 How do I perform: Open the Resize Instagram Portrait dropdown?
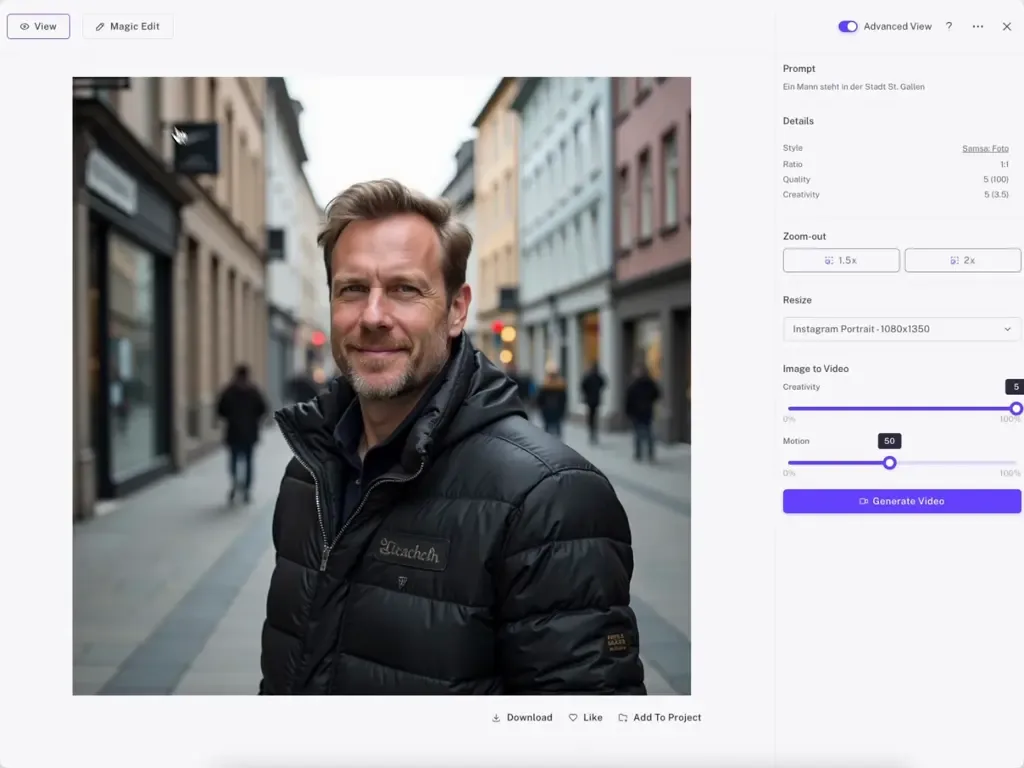tap(902, 328)
